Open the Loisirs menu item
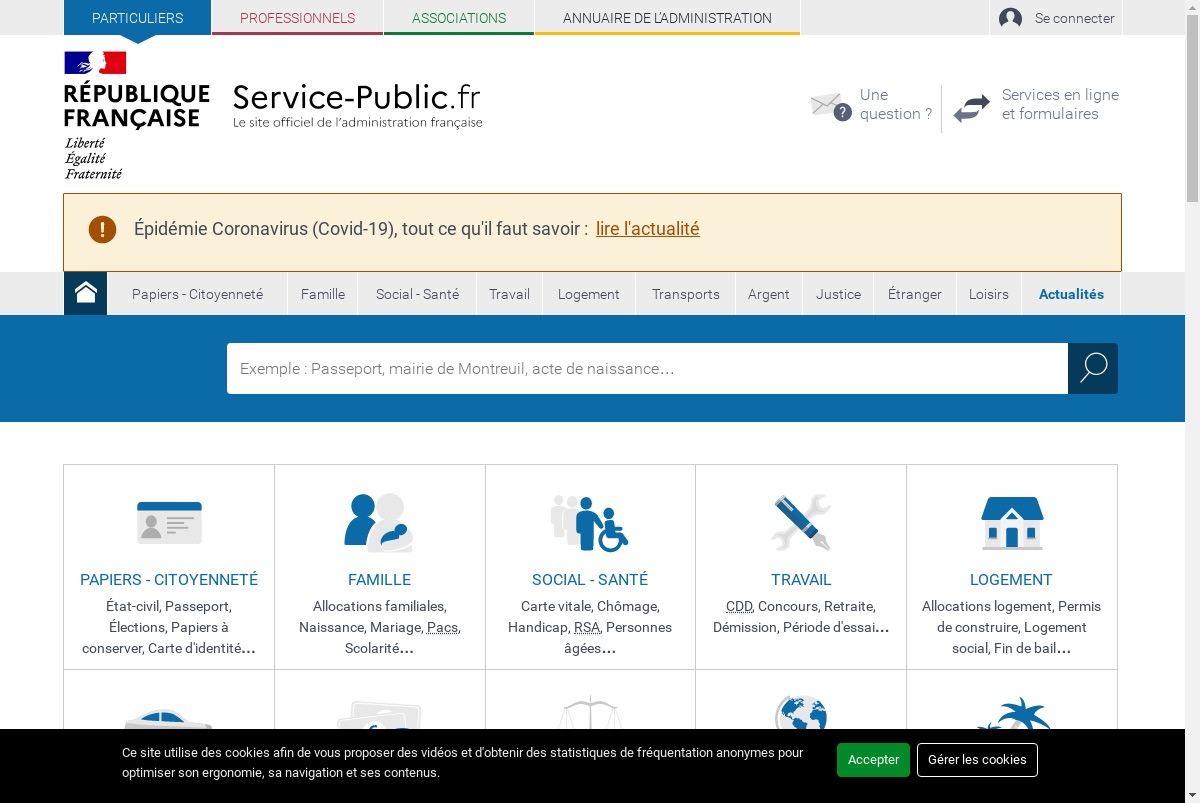Screen dimensions: 1200x803 coord(989,294)
